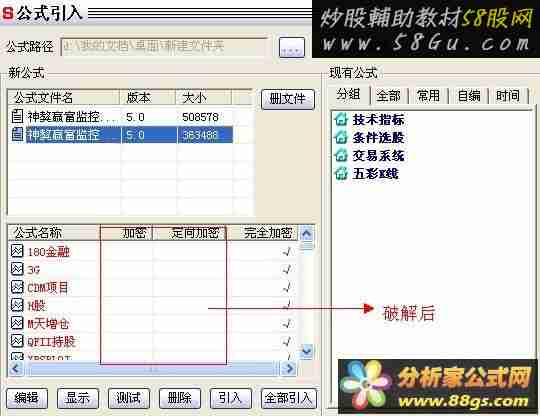Click the 公式路径 input field
This screenshot has height=416, width=540.
click(165, 46)
